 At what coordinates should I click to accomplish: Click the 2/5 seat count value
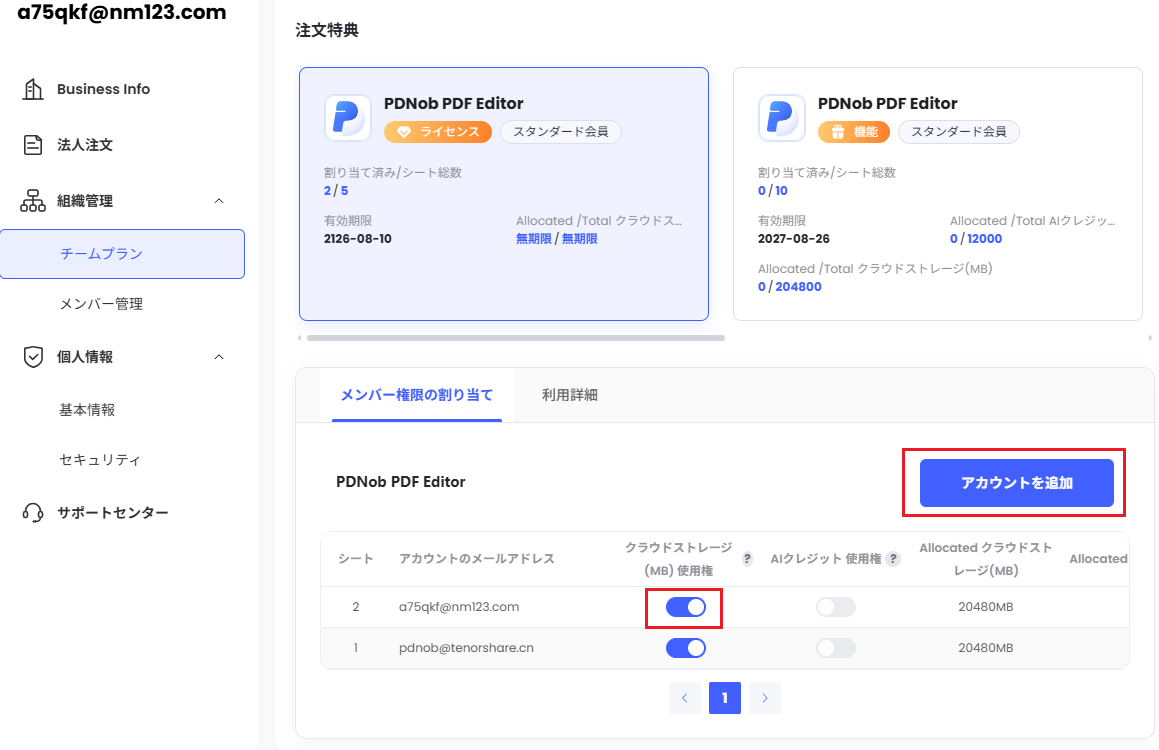click(x=336, y=191)
